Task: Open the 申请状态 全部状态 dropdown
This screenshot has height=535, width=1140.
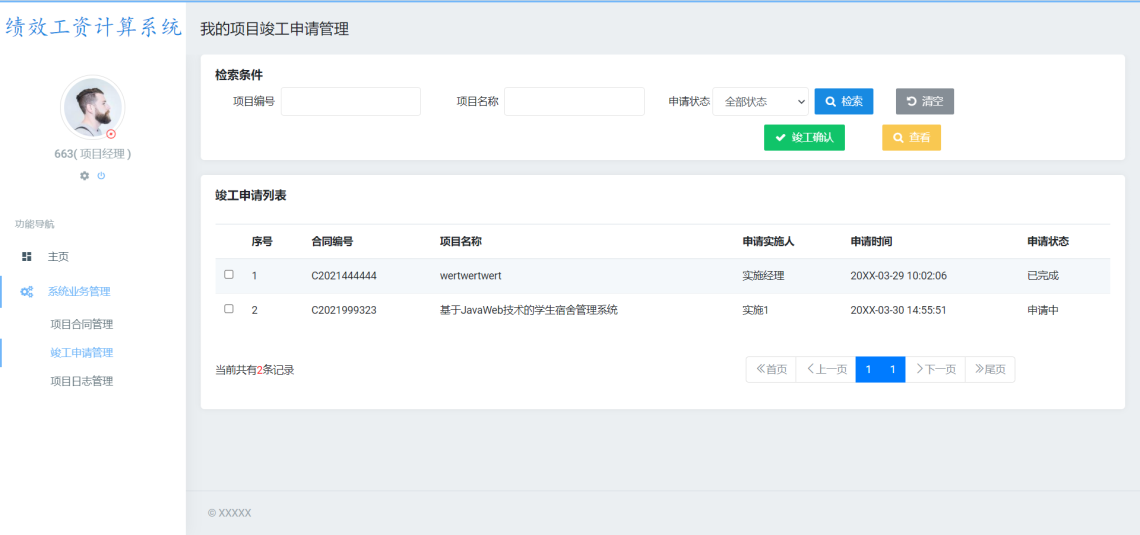Action: click(760, 102)
